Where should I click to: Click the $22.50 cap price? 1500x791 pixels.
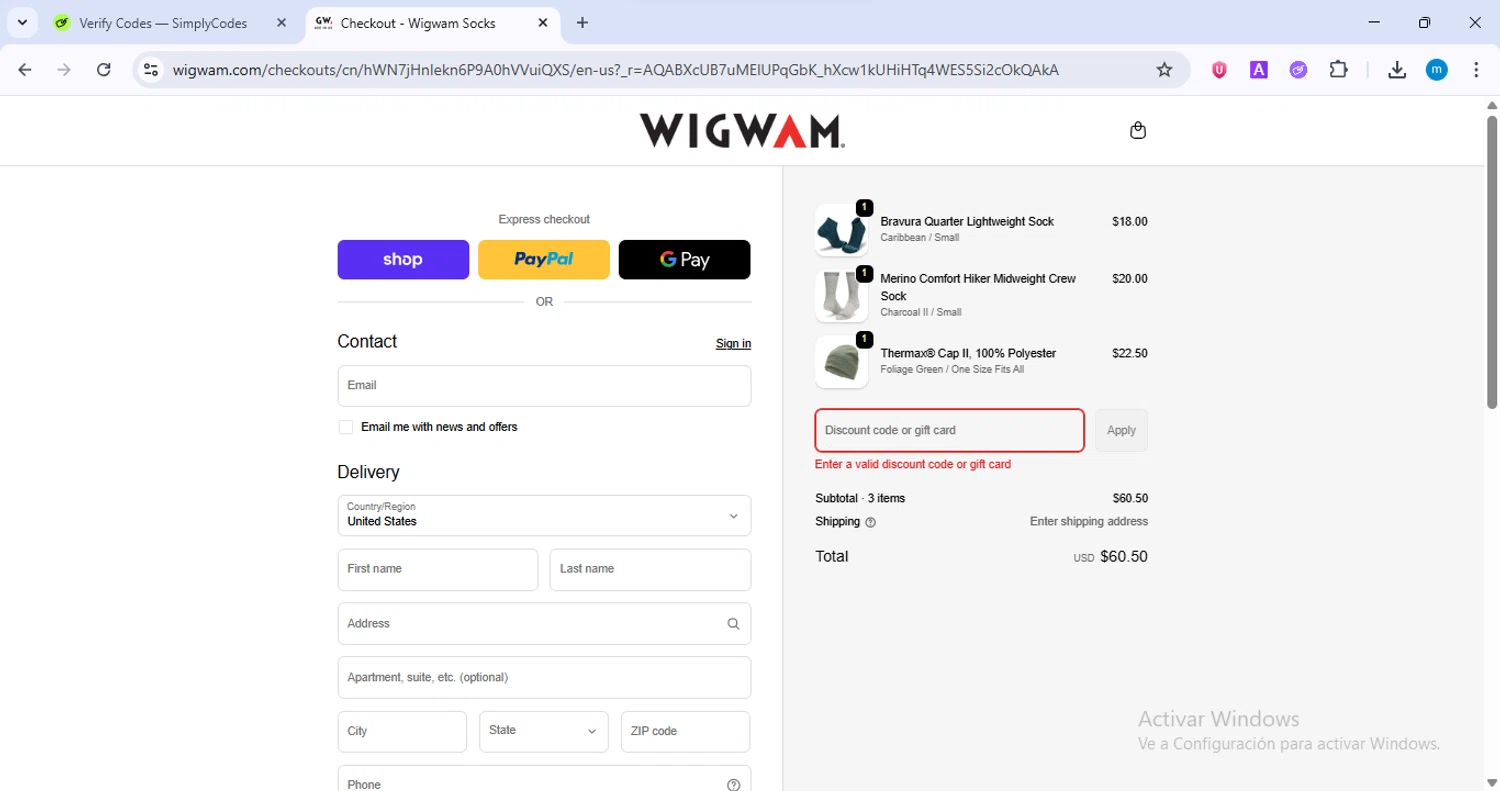pos(1130,354)
